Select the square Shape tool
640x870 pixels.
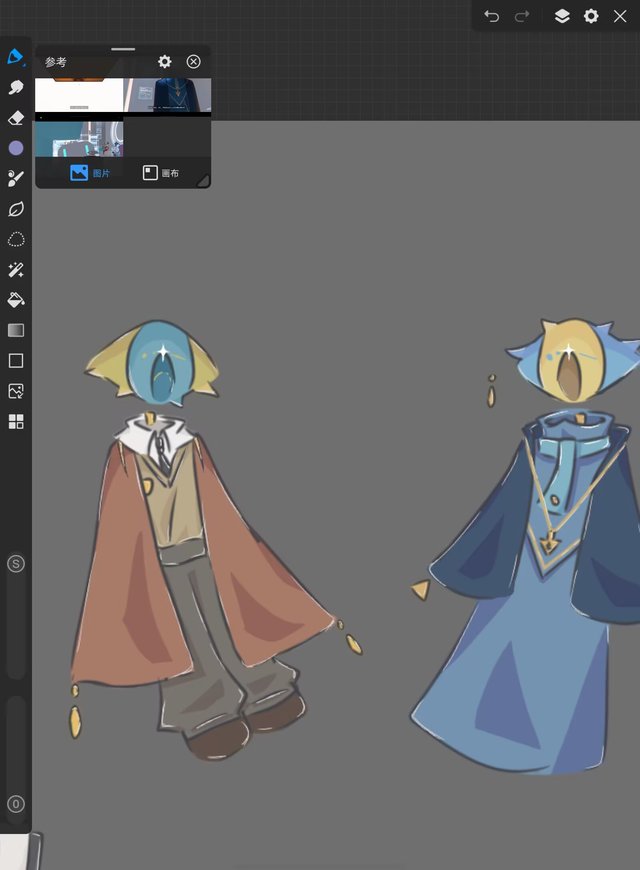pyautogui.click(x=15, y=361)
